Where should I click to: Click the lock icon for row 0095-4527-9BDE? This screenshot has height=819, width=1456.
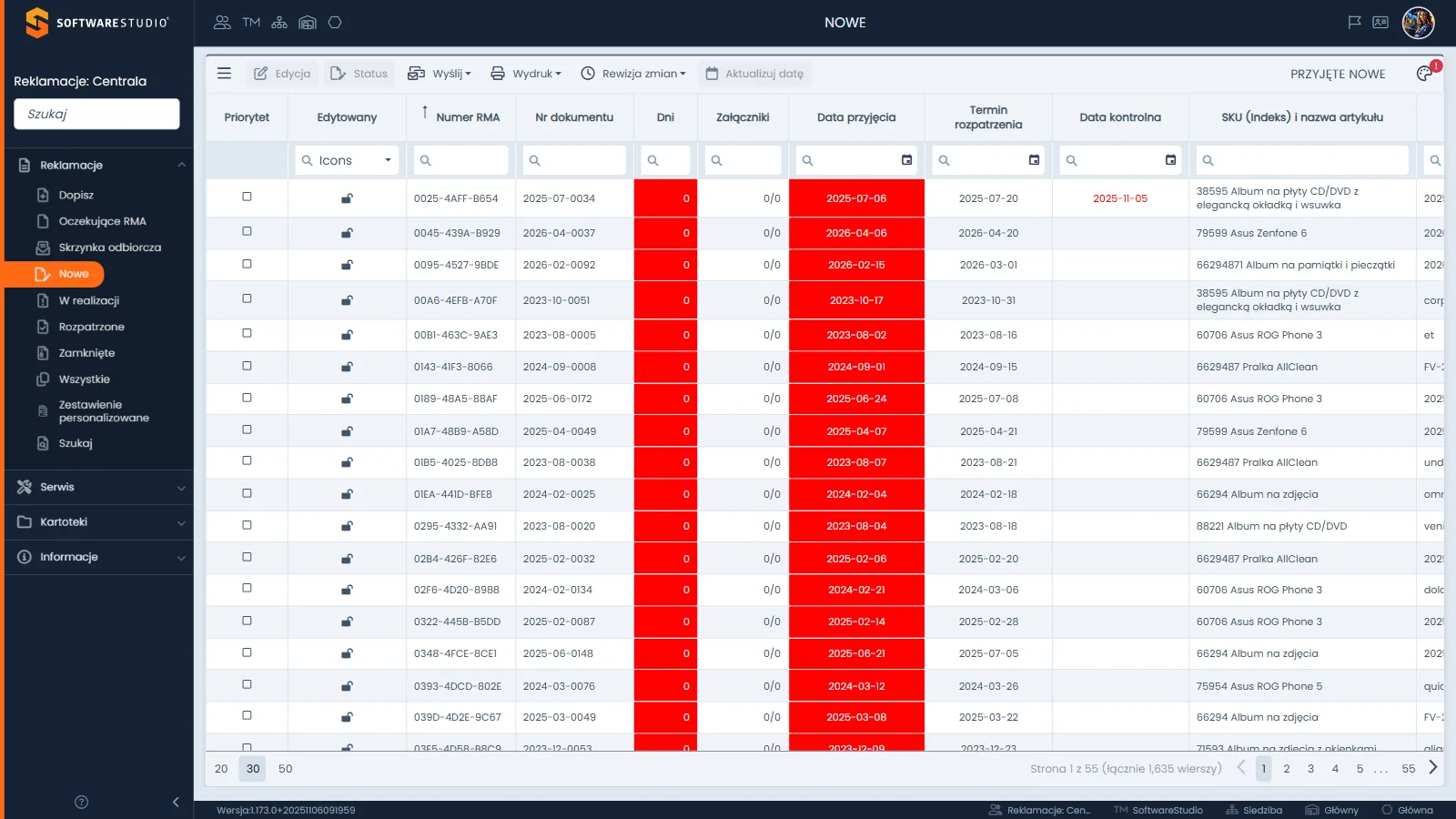(x=347, y=266)
